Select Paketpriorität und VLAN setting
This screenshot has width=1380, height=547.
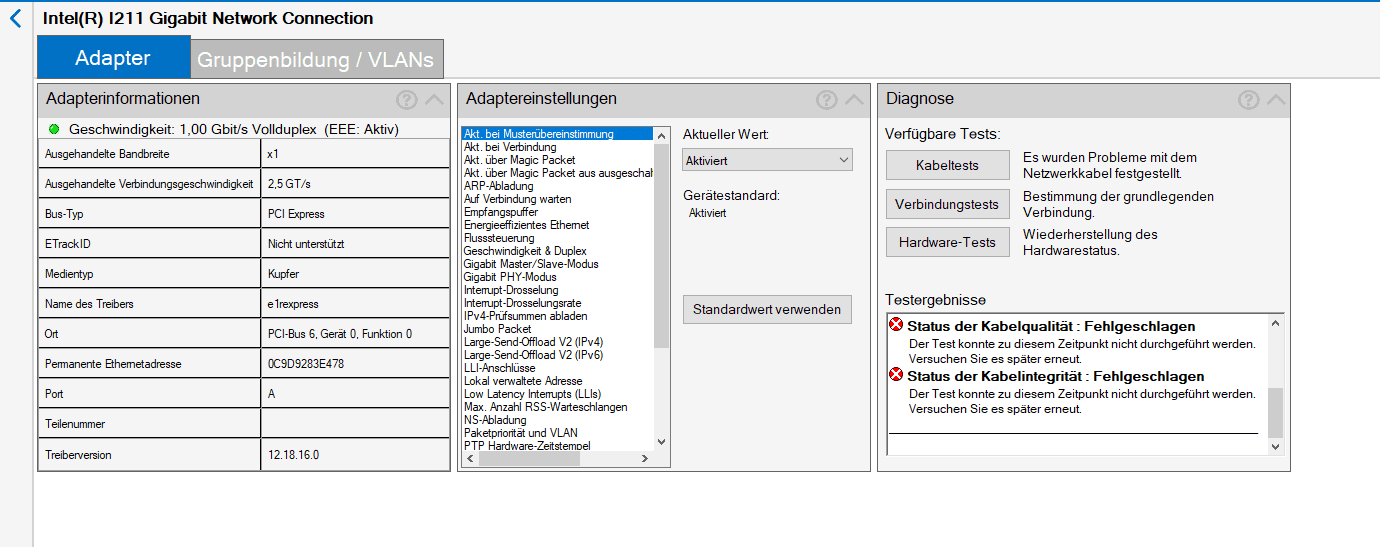tap(557, 433)
